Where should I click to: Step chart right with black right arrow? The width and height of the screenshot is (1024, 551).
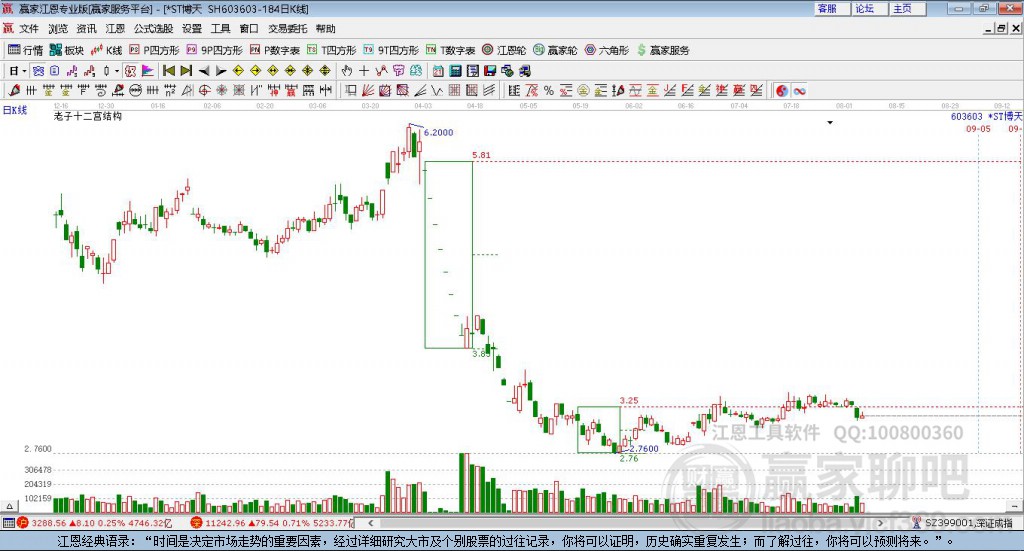pyautogui.click(x=221, y=71)
